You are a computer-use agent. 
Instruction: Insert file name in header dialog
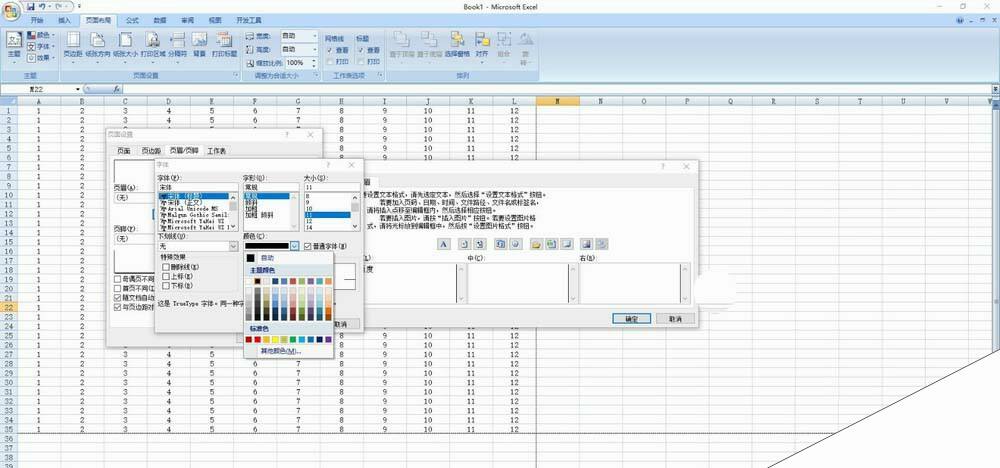(x=552, y=244)
